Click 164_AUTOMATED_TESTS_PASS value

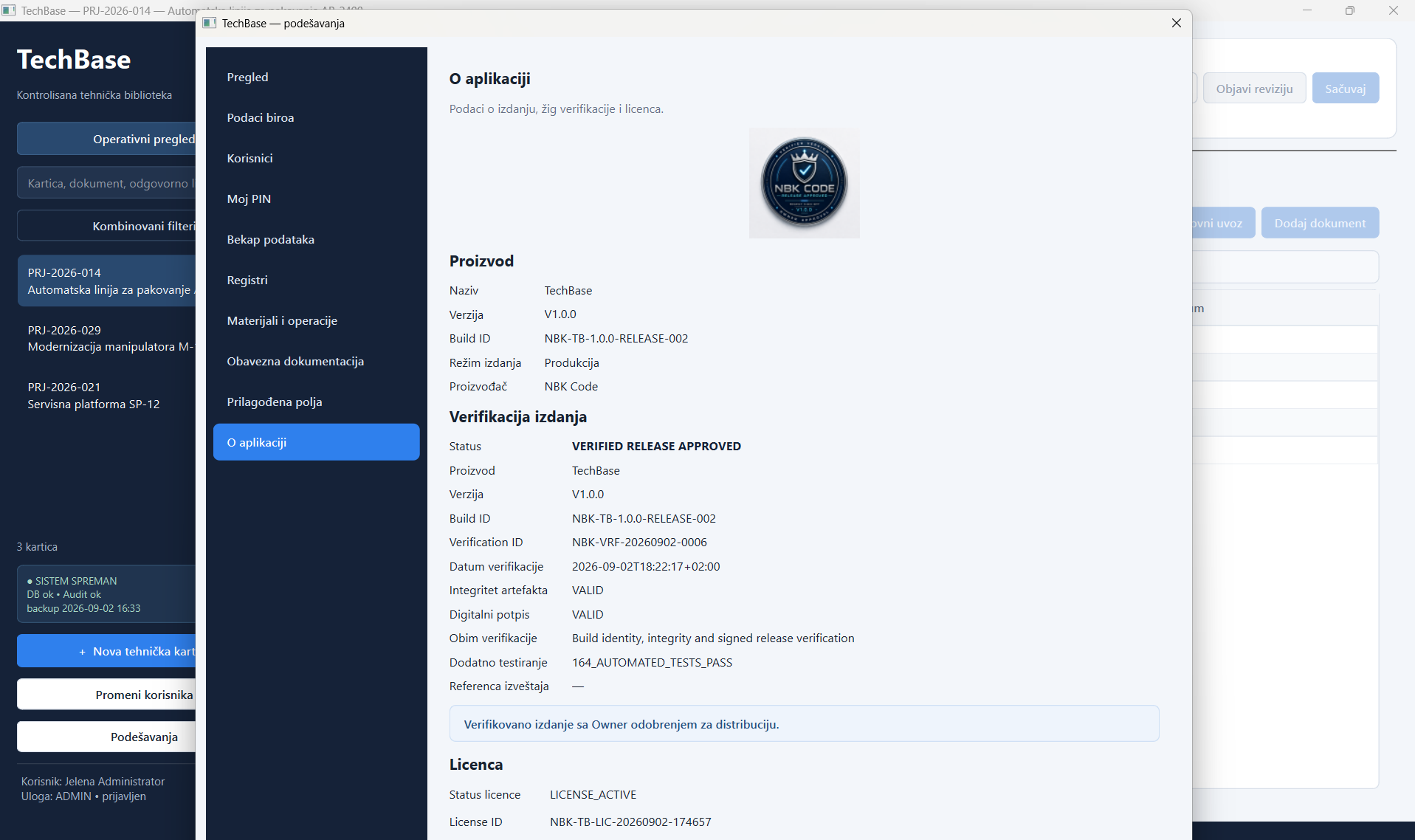[652, 662]
